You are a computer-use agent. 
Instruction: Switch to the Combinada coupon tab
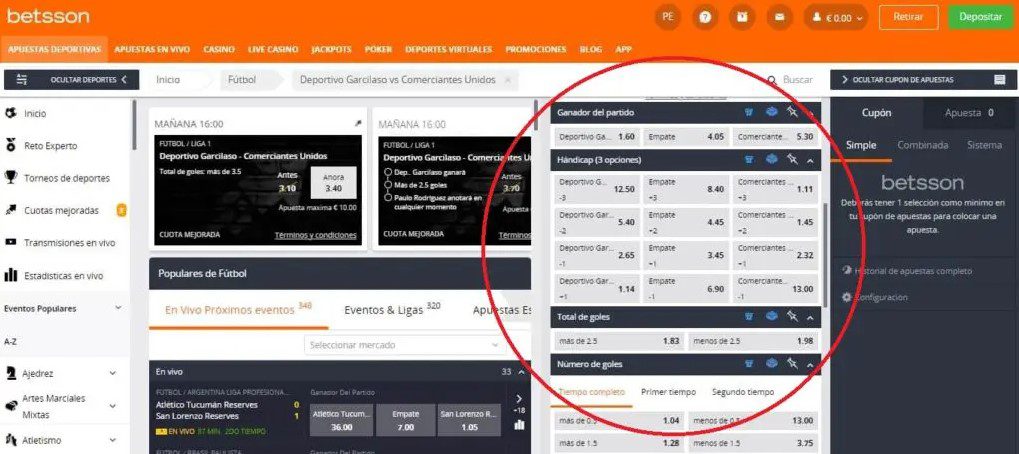tap(923, 145)
